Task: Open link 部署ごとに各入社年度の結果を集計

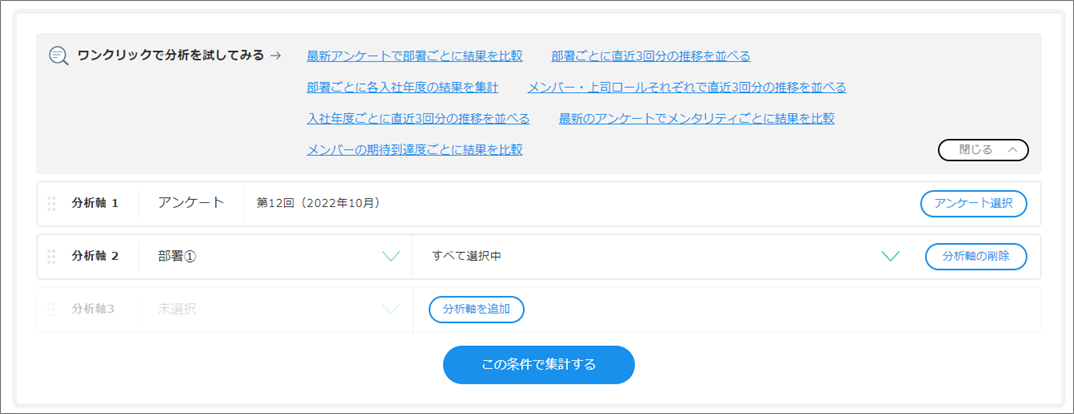Action: 403,87
